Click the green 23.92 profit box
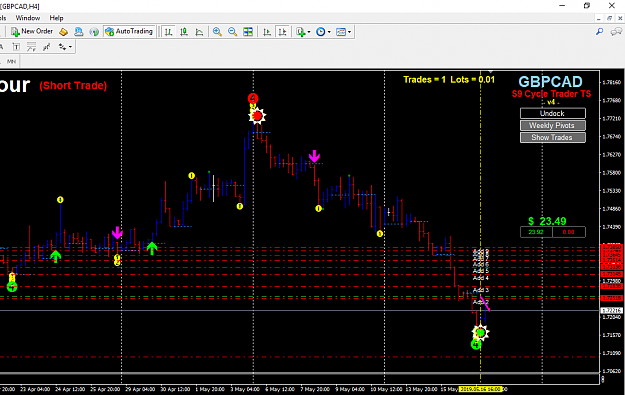 coord(536,232)
